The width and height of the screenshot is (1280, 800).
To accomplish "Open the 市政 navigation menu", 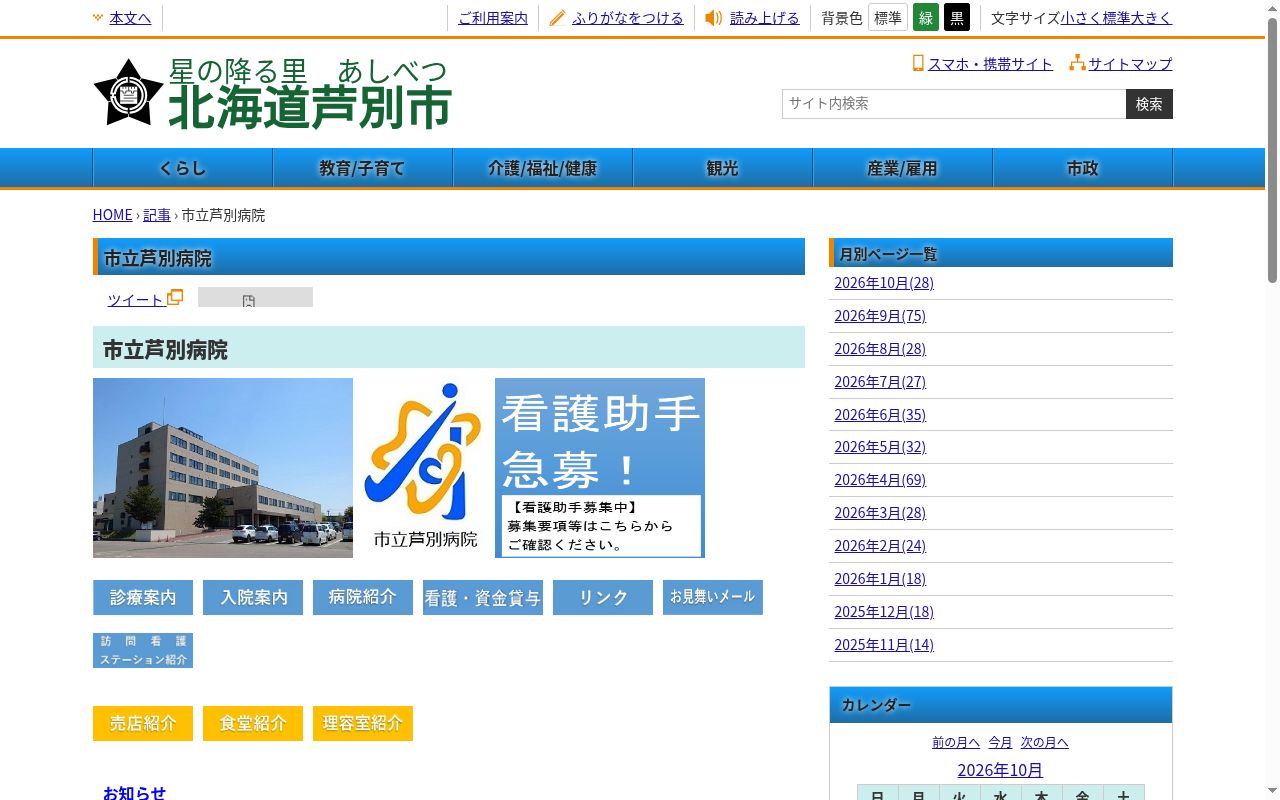I will point(1083,168).
